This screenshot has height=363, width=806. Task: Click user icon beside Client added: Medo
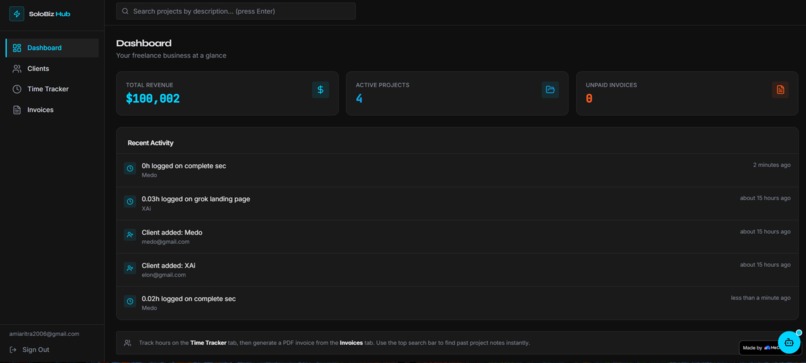click(x=130, y=235)
